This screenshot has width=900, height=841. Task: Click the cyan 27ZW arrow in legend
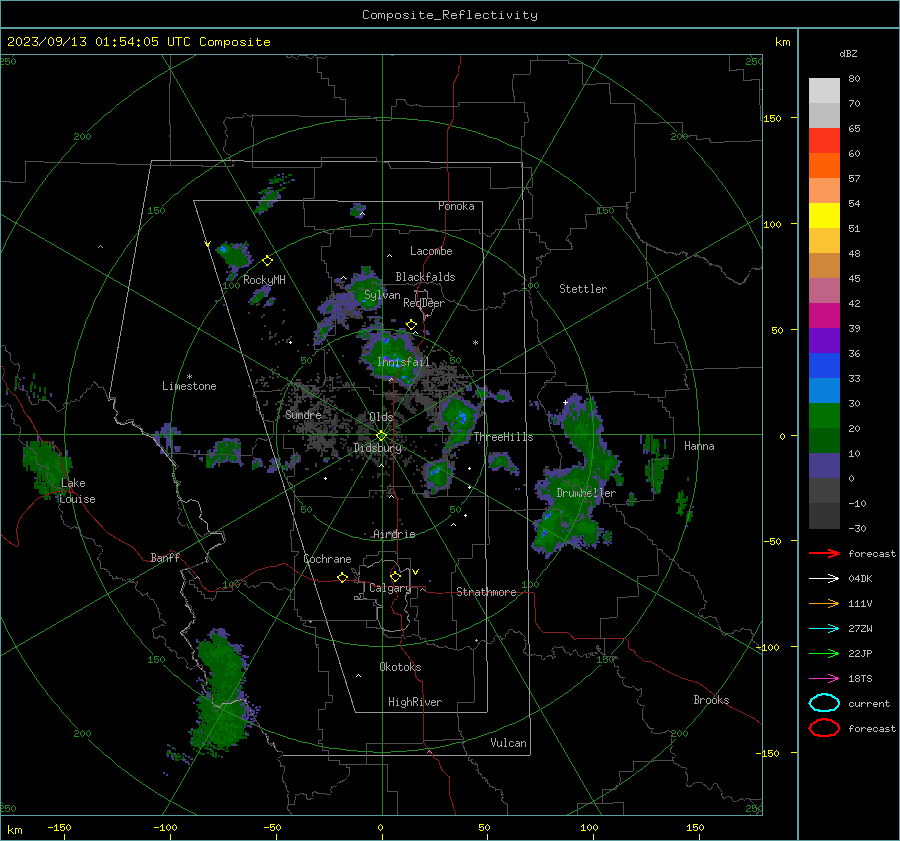point(824,629)
